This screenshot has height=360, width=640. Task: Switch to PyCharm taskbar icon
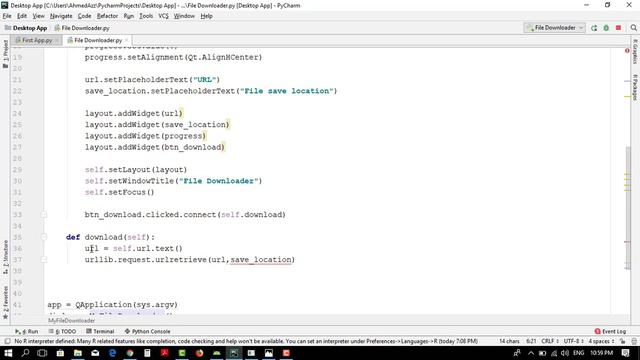click(x=234, y=353)
